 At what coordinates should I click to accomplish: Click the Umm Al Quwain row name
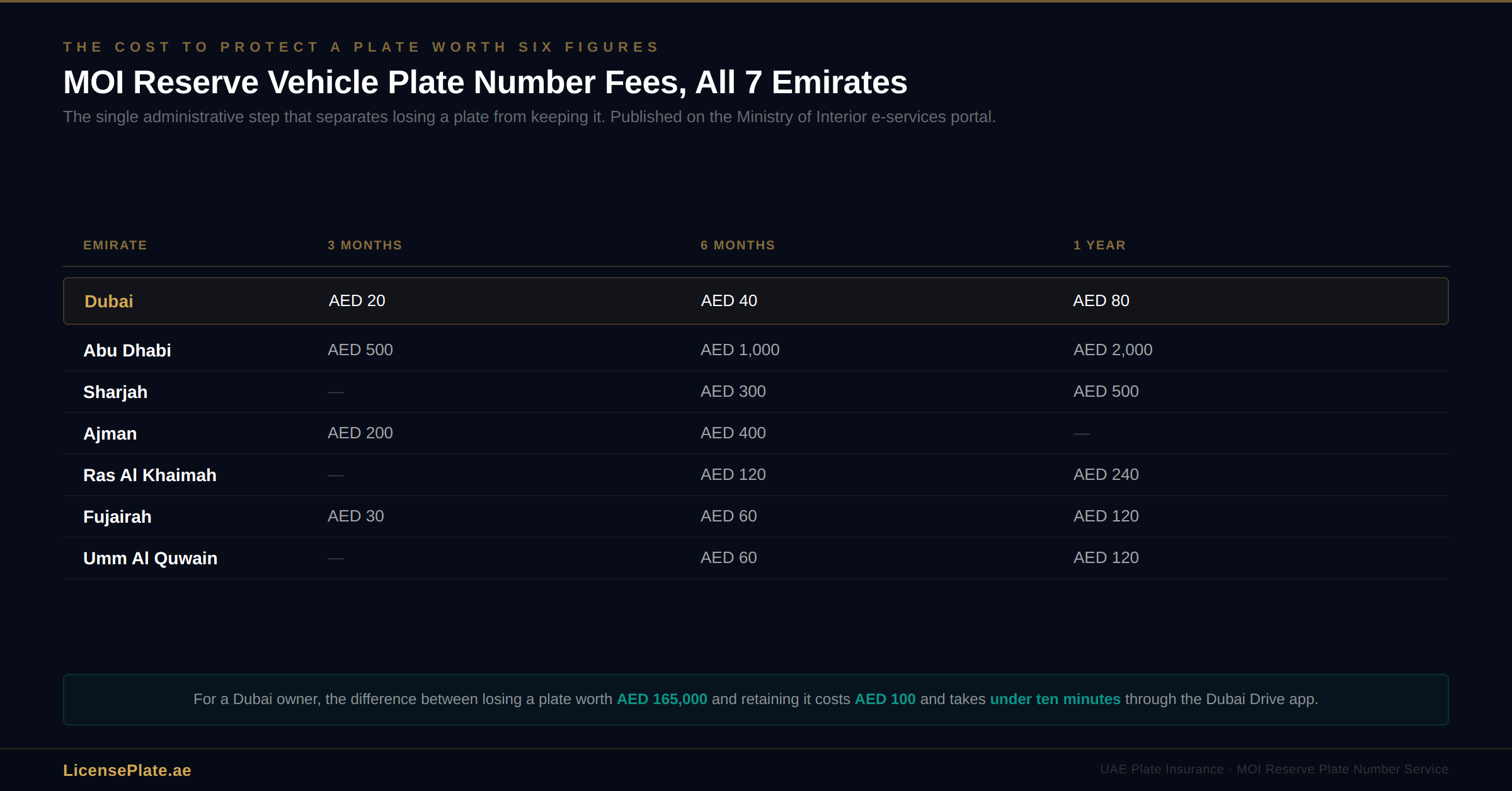point(151,559)
